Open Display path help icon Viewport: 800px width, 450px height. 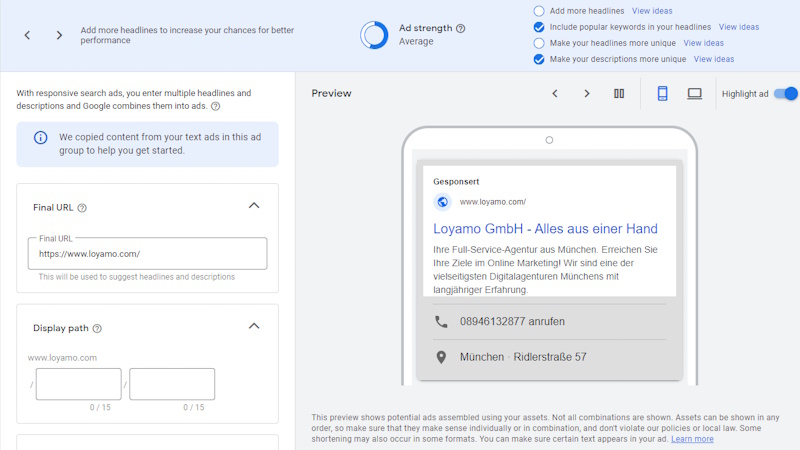[97, 329]
